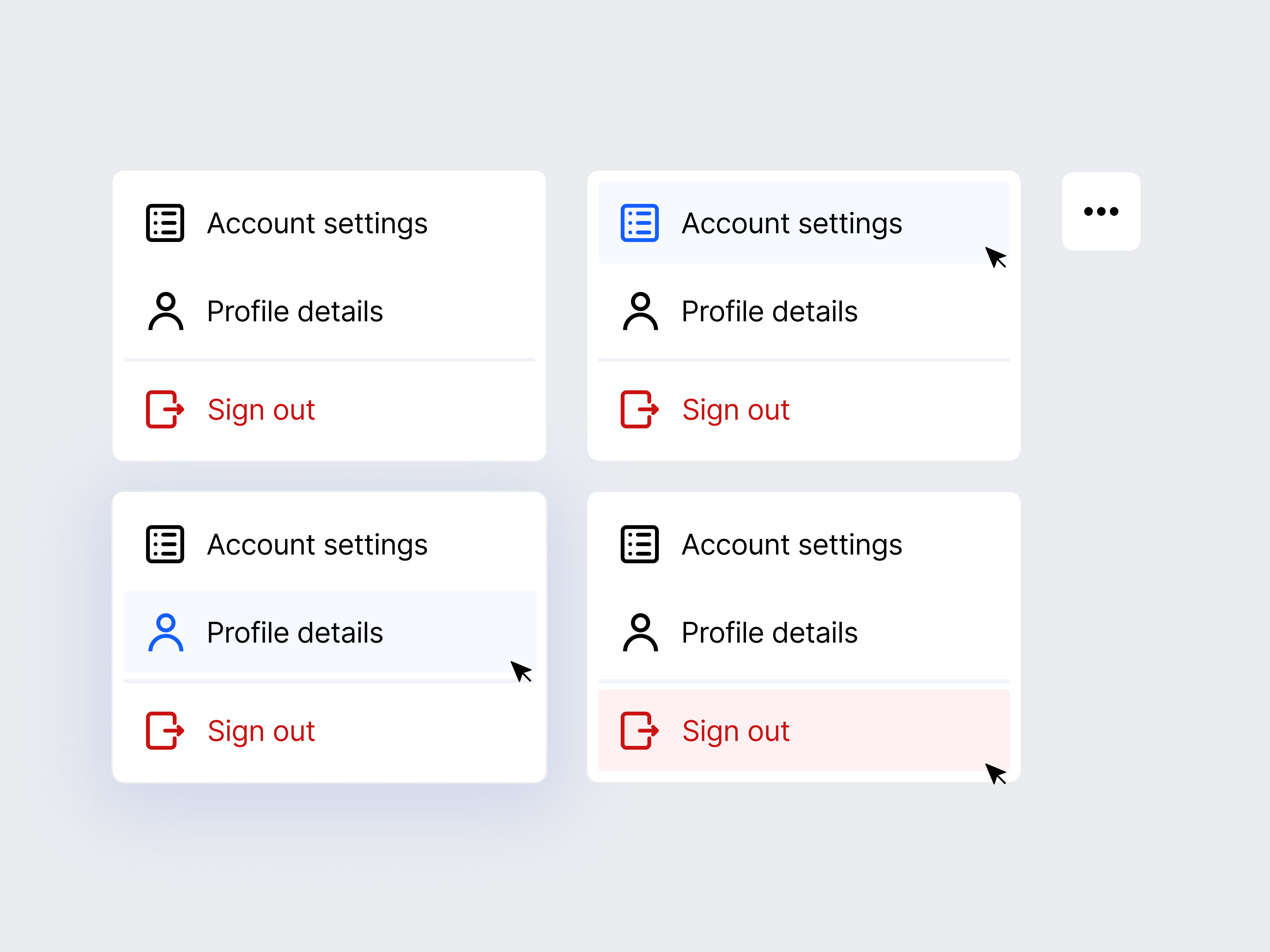Click the Profile details text in the bottom-right menu
The height and width of the screenshot is (952, 1270).
[769, 632]
